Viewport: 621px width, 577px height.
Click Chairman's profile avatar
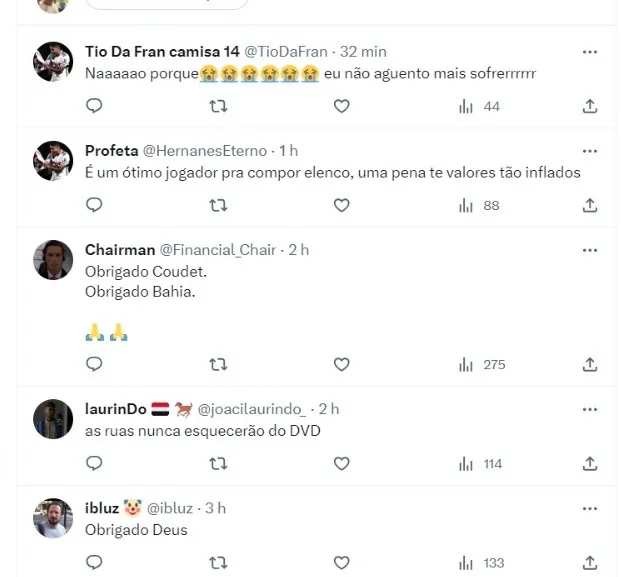pyautogui.click(x=53, y=260)
